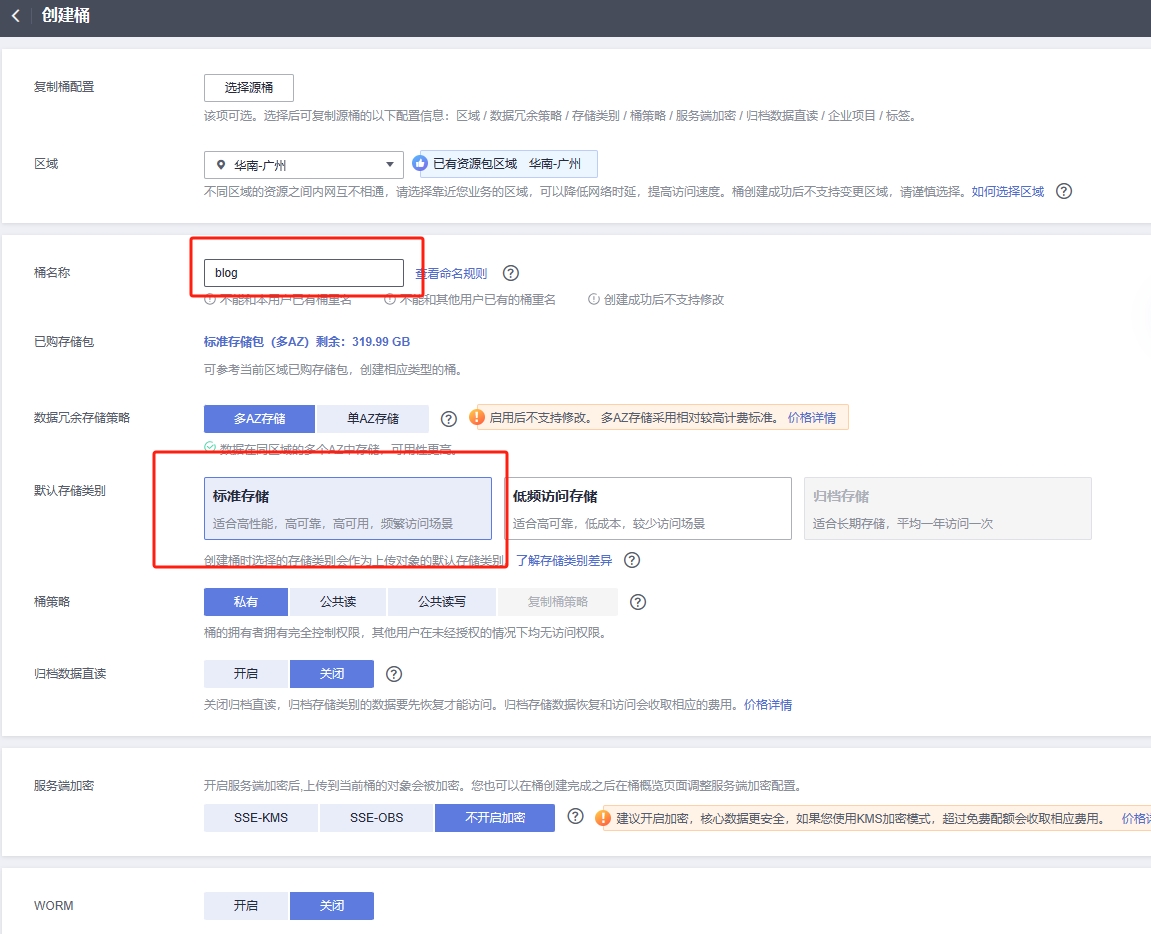Enable 归档数据直读 with 开启
This screenshot has height=934, width=1151.
pos(246,674)
